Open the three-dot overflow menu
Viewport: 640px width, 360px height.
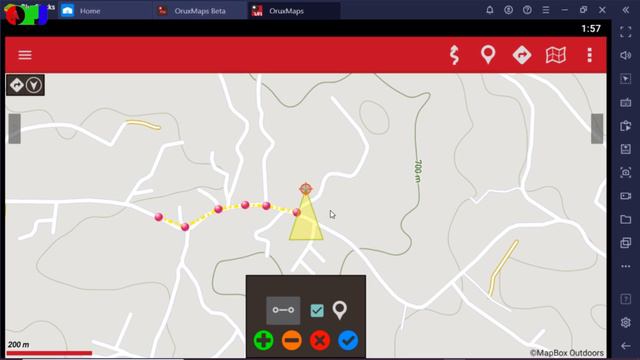(589, 55)
